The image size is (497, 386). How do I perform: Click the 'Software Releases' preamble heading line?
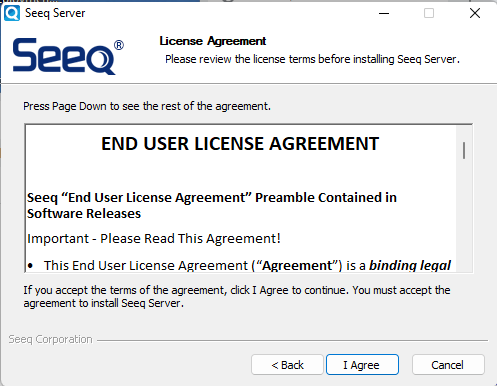pos(84,214)
